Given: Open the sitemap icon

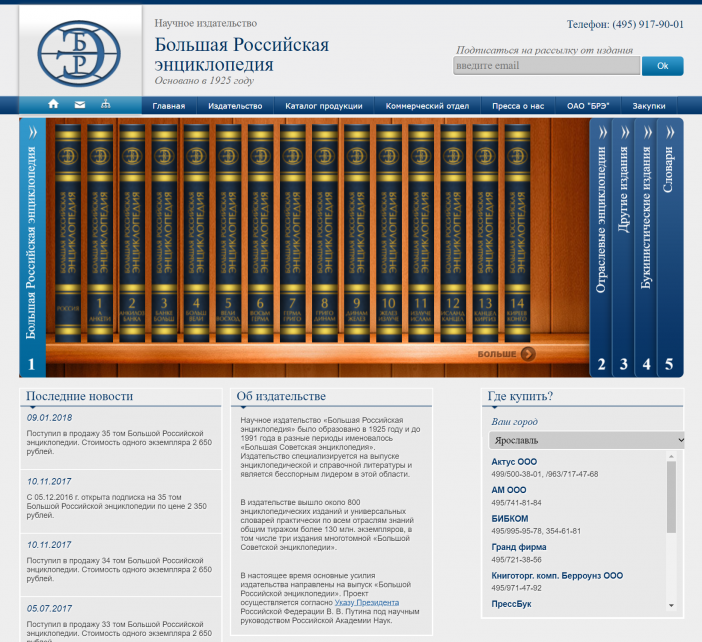Looking at the screenshot, I should [x=106, y=104].
